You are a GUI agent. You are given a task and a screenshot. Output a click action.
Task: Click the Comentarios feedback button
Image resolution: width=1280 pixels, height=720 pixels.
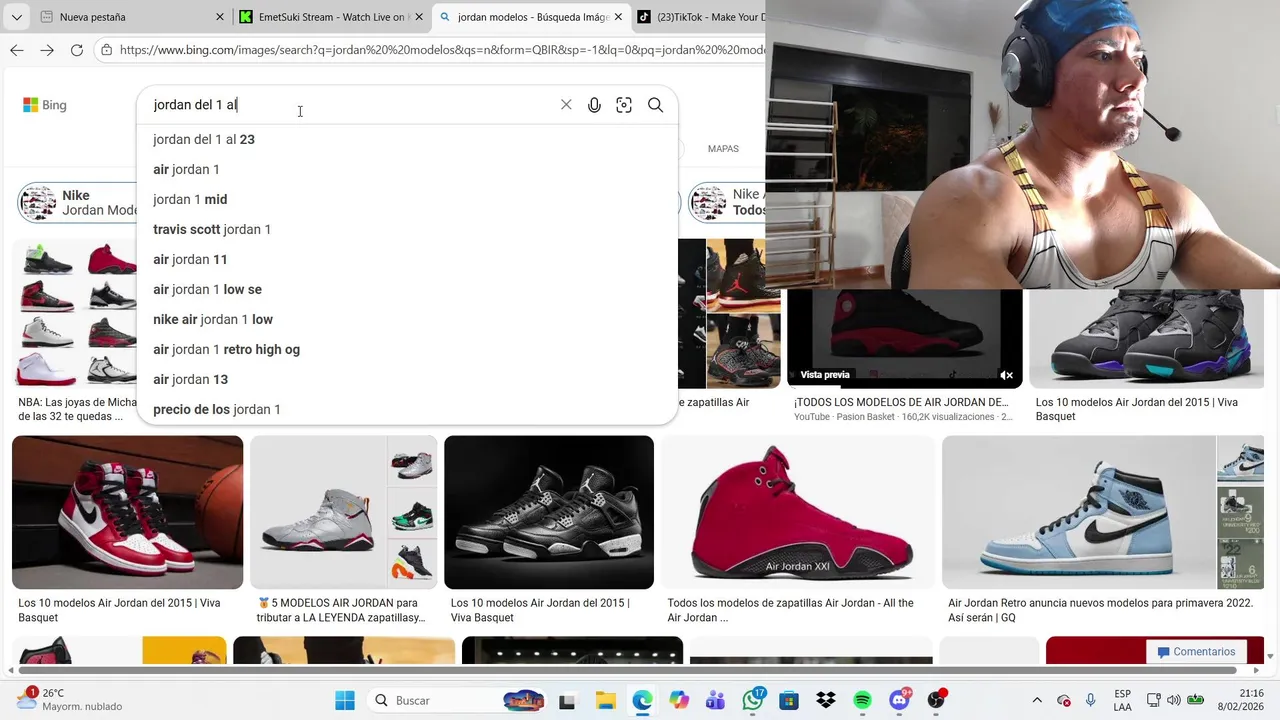point(1196,652)
